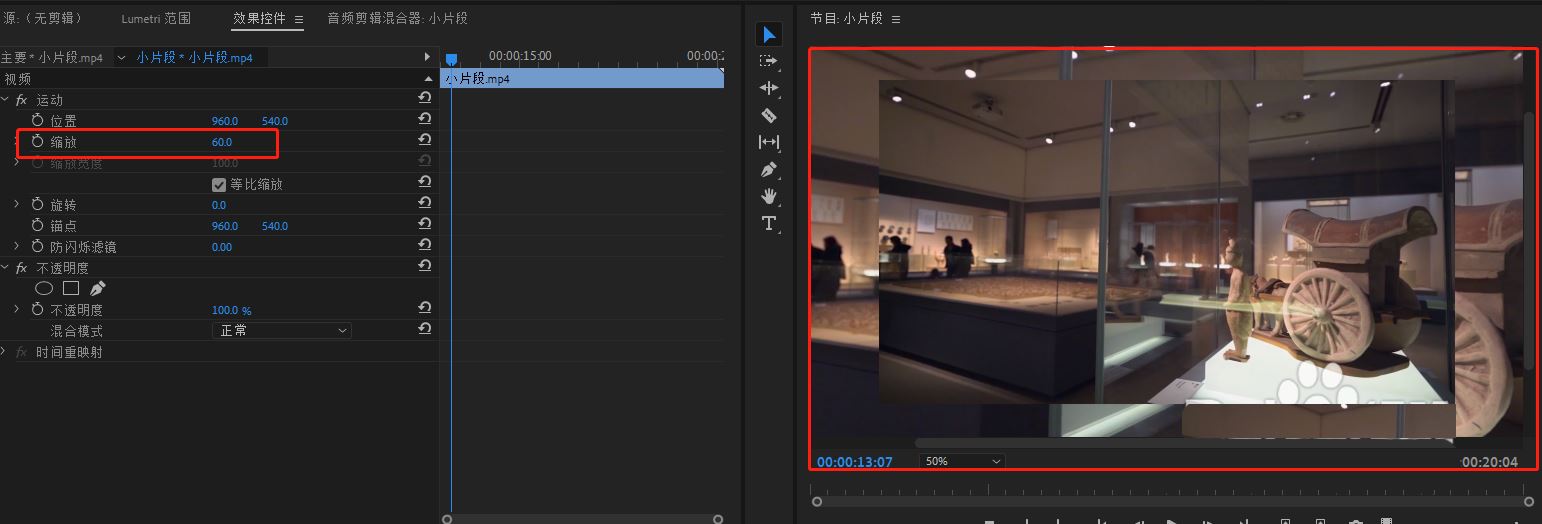Reset the 防闪烁滤镜 parameter
Image resolution: width=1542 pixels, height=524 pixels.
(x=425, y=246)
